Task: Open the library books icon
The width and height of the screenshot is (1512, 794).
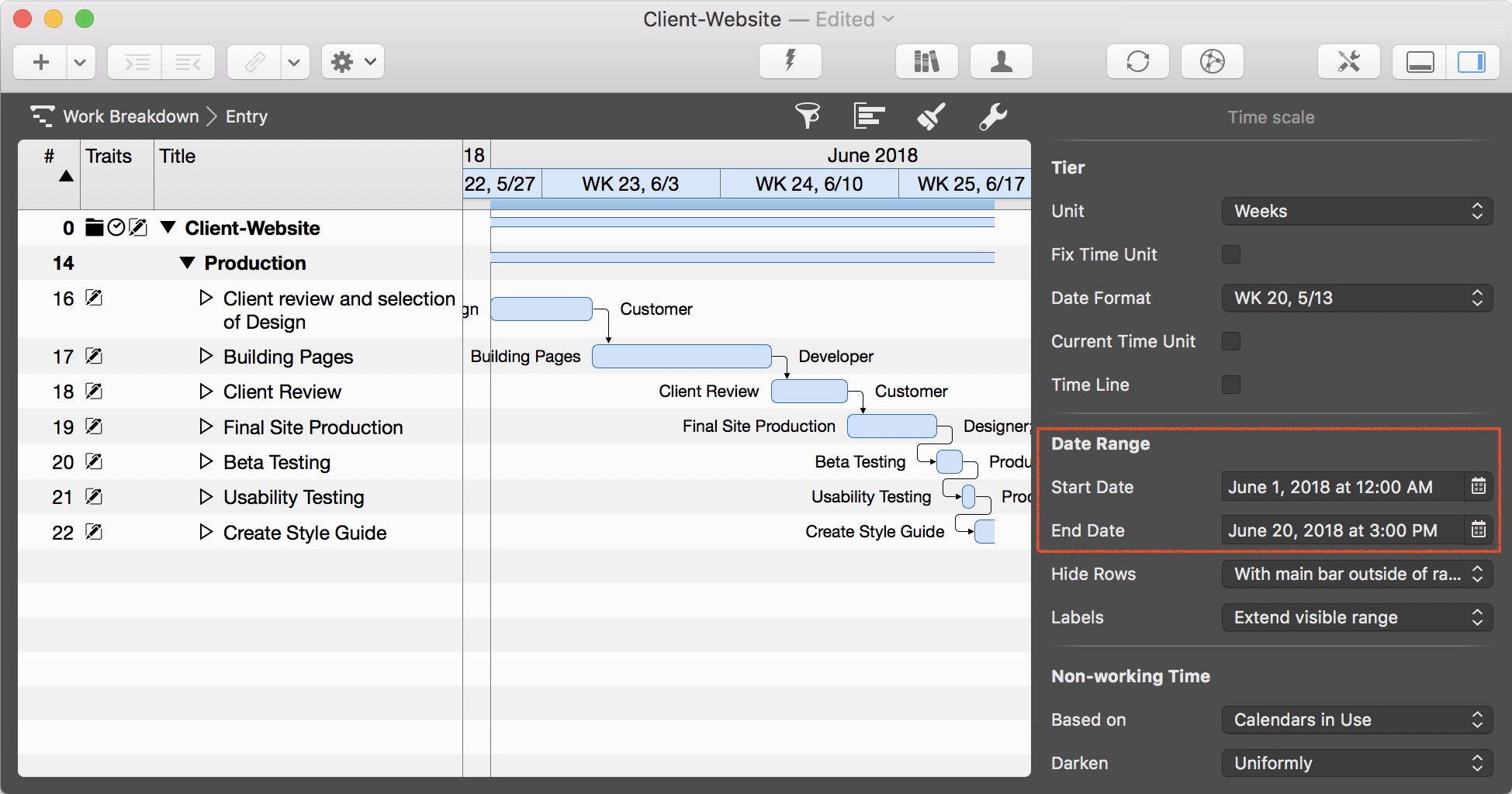Action: pos(926,61)
